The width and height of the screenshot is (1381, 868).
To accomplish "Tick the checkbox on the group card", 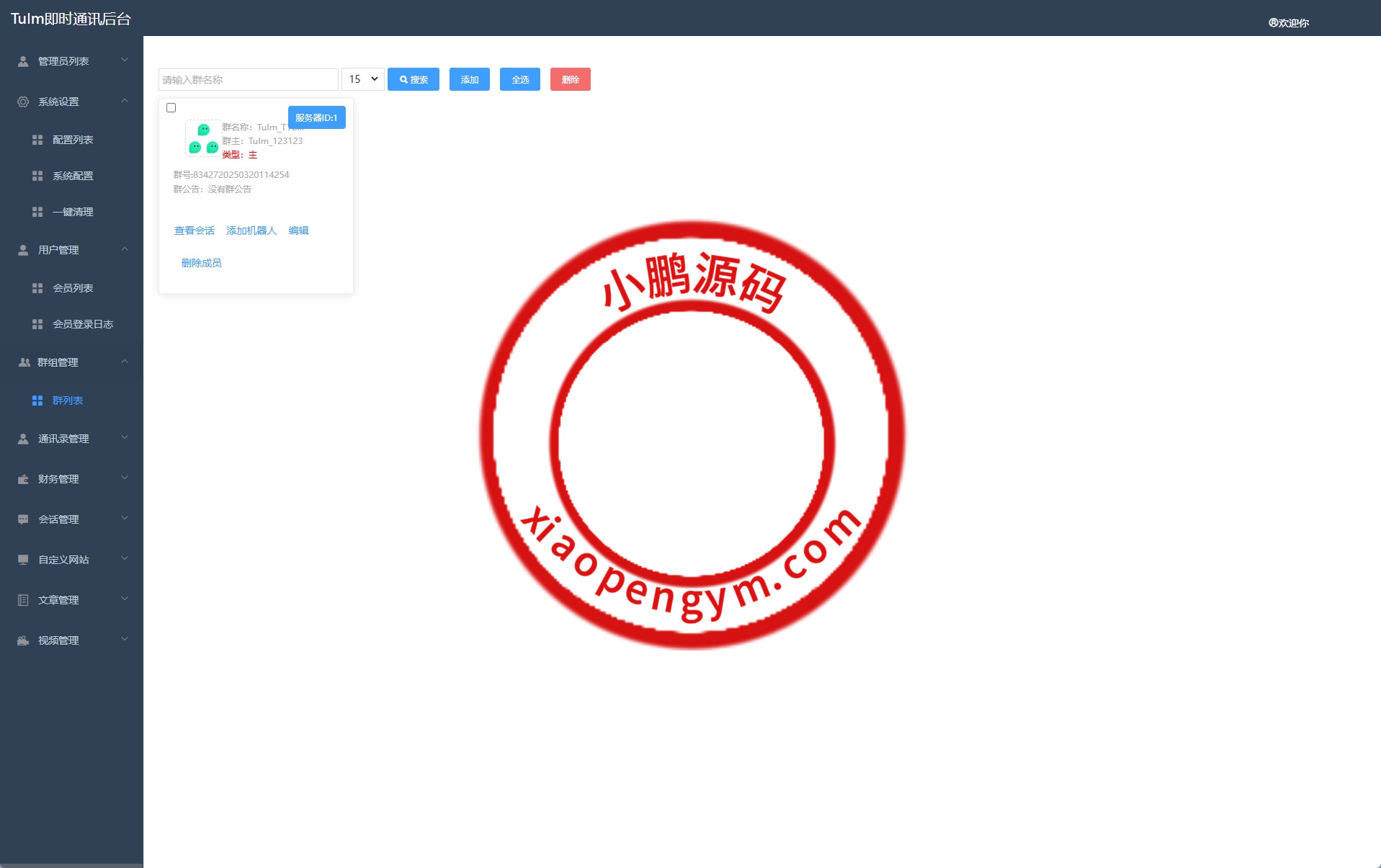I will click(171, 108).
